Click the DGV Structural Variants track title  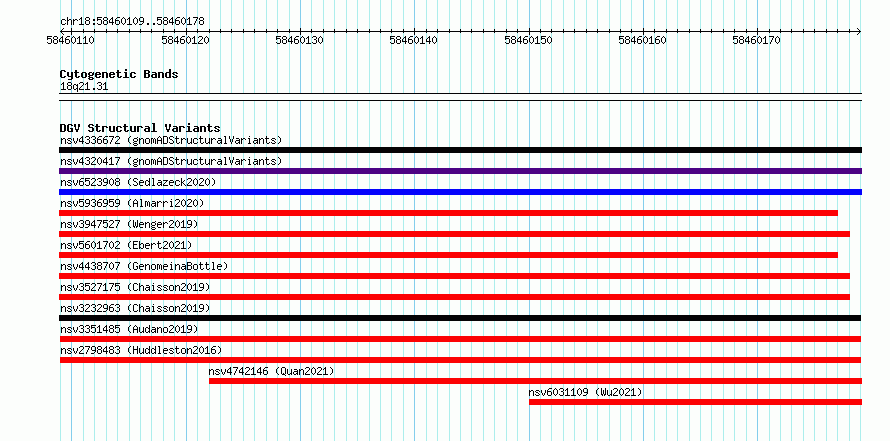(x=140, y=128)
